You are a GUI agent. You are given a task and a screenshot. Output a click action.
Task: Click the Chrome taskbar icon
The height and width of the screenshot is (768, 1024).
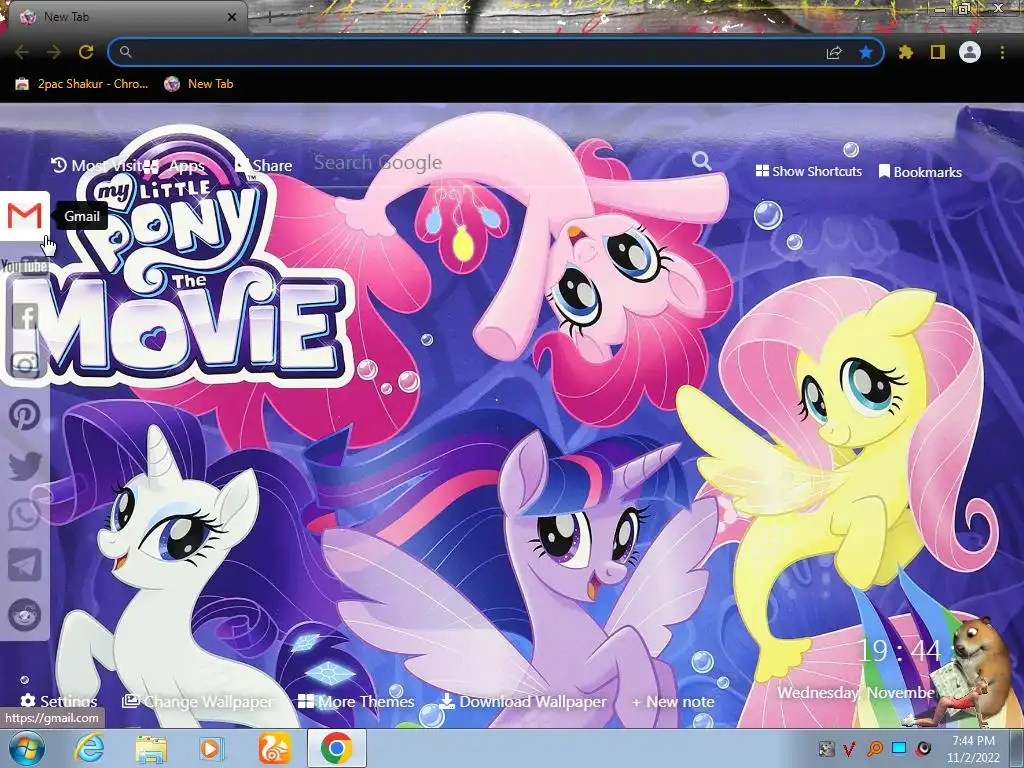pyautogui.click(x=337, y=748)
